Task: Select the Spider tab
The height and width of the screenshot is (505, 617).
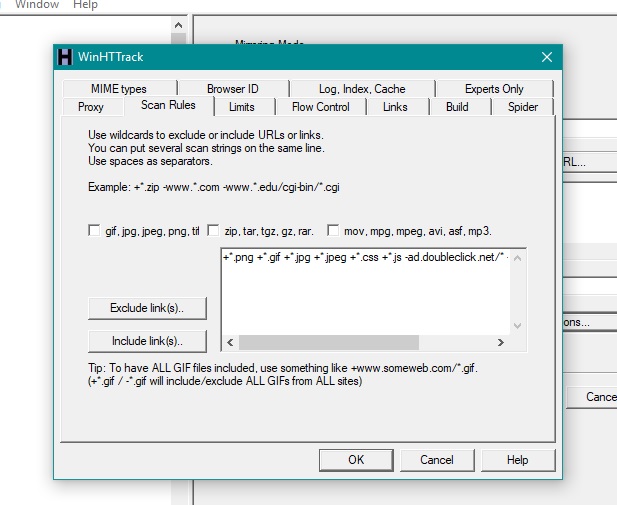Action: (522, 107)
